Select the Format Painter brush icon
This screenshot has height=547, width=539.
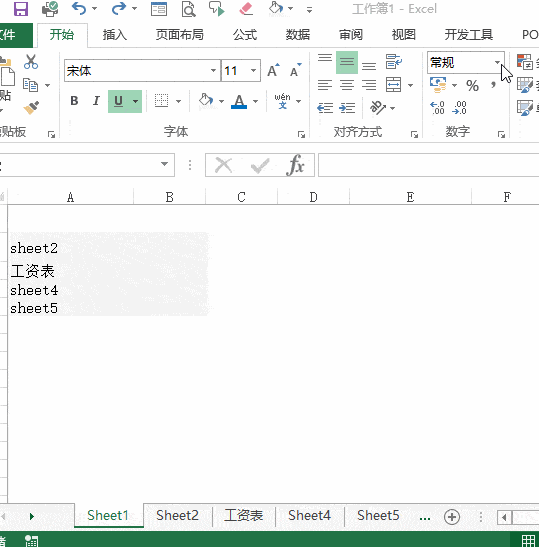click(x=31, y=108)
